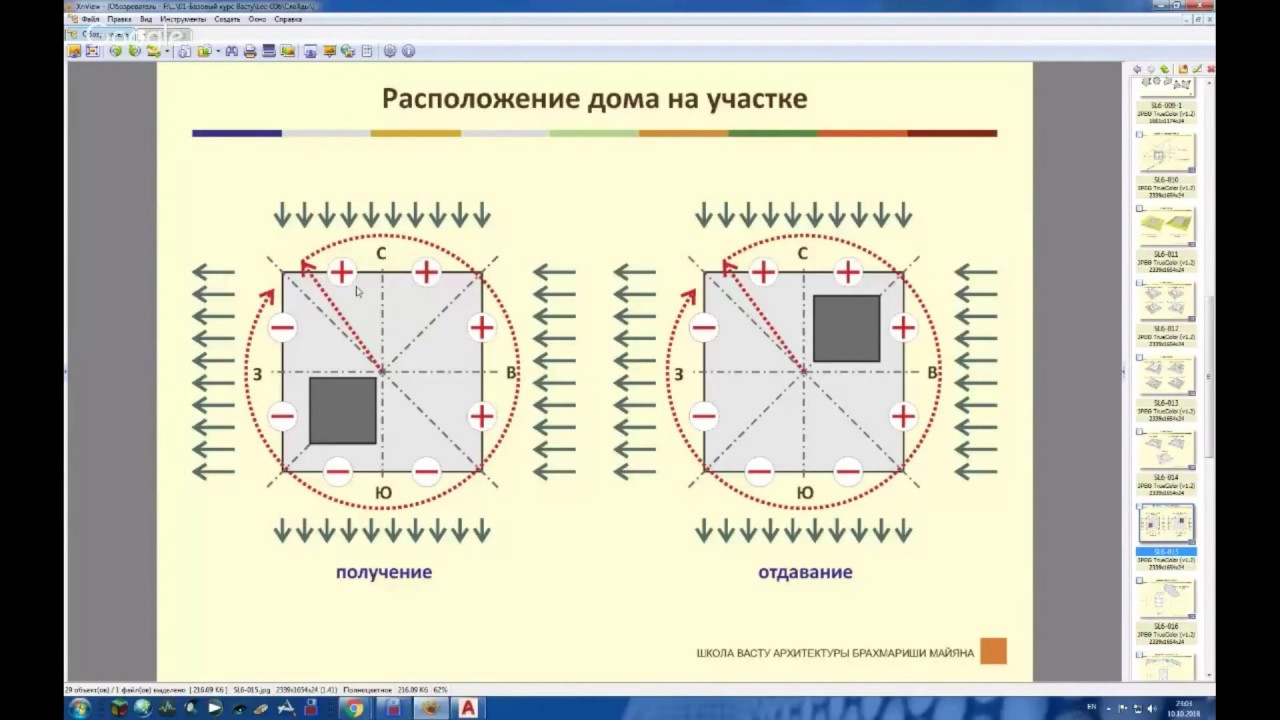Screen dimensions: 1280x720
Task: Expand the dropdown arrow beside the copy-to-folder icon
Action: tap(218, 51)
